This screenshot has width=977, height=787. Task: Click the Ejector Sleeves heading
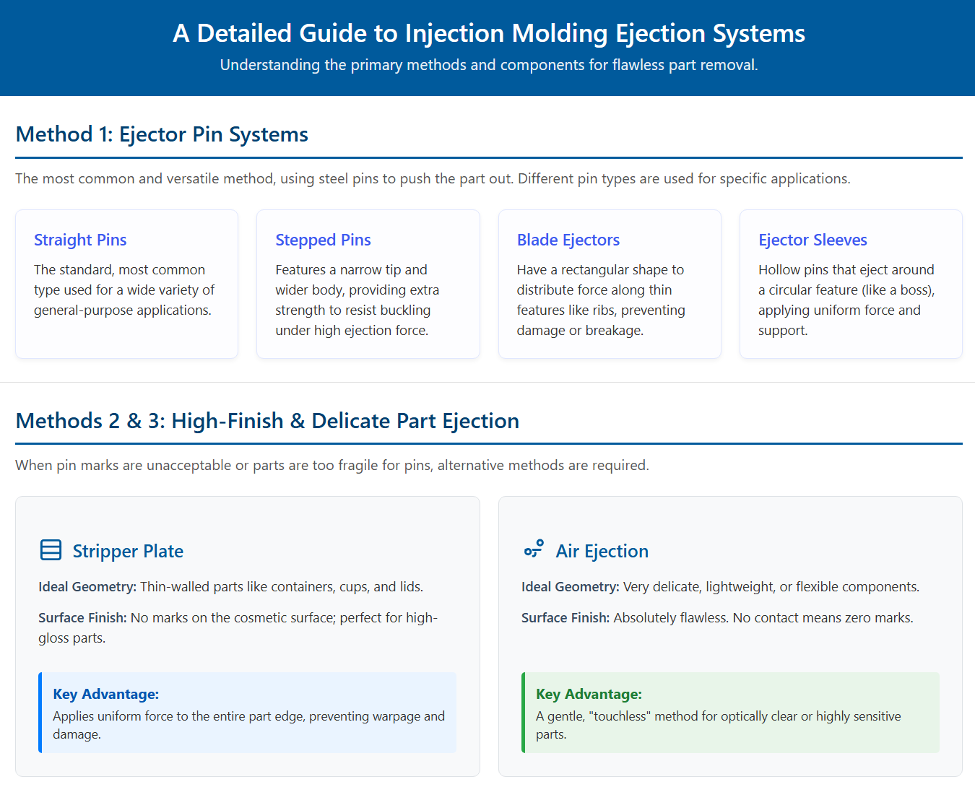point(813,240)
